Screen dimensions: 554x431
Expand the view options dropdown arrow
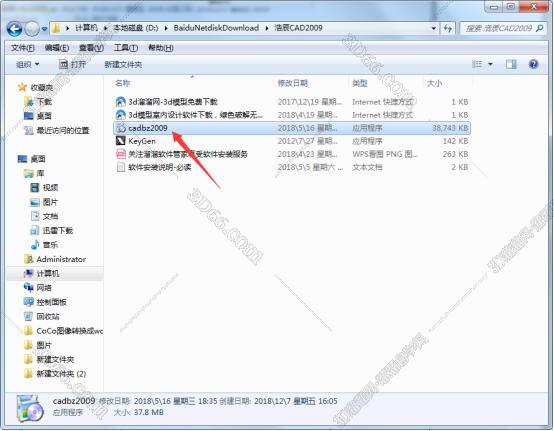point(490,64)
